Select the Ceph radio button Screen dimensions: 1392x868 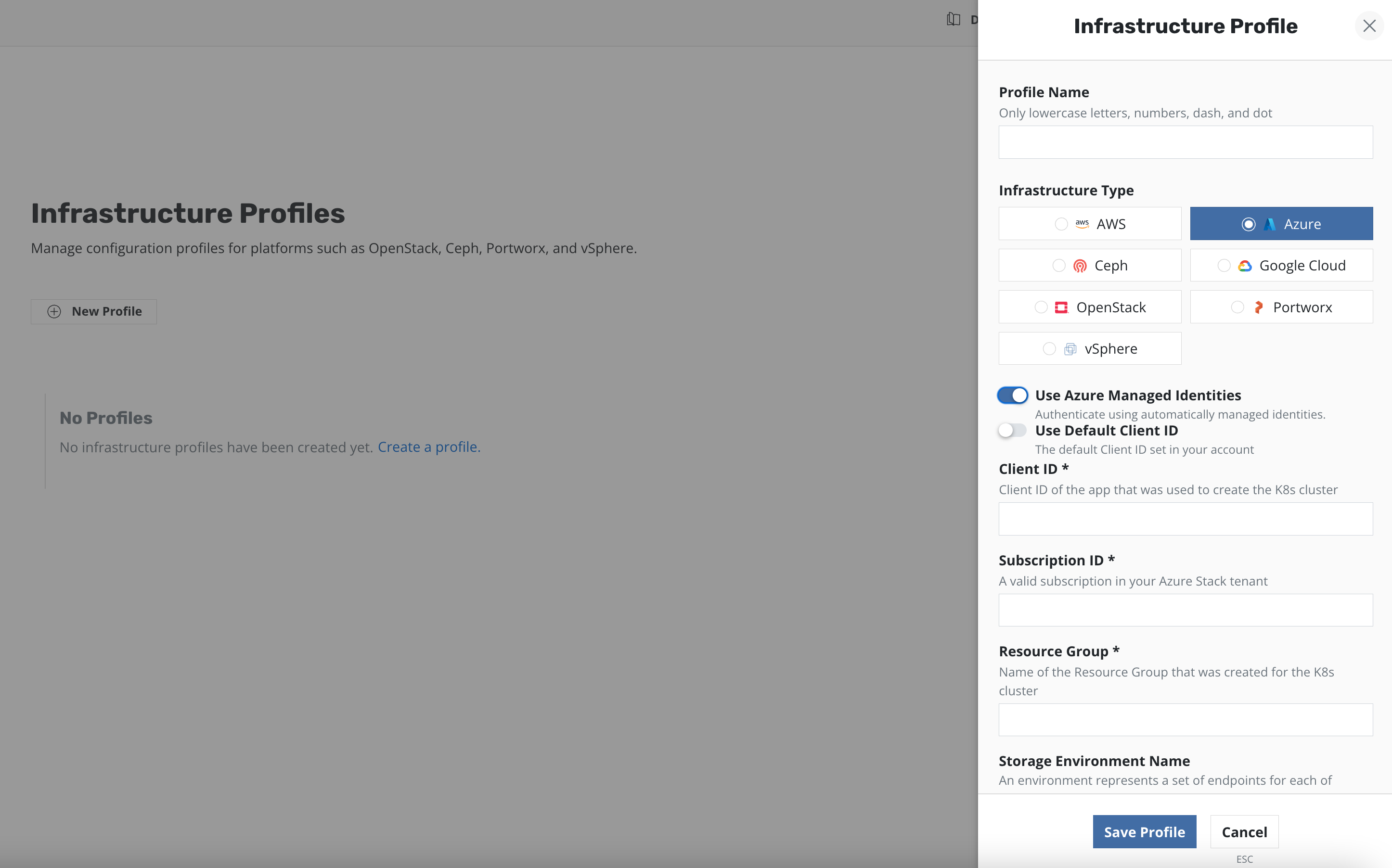click(x=1058, y=266)
